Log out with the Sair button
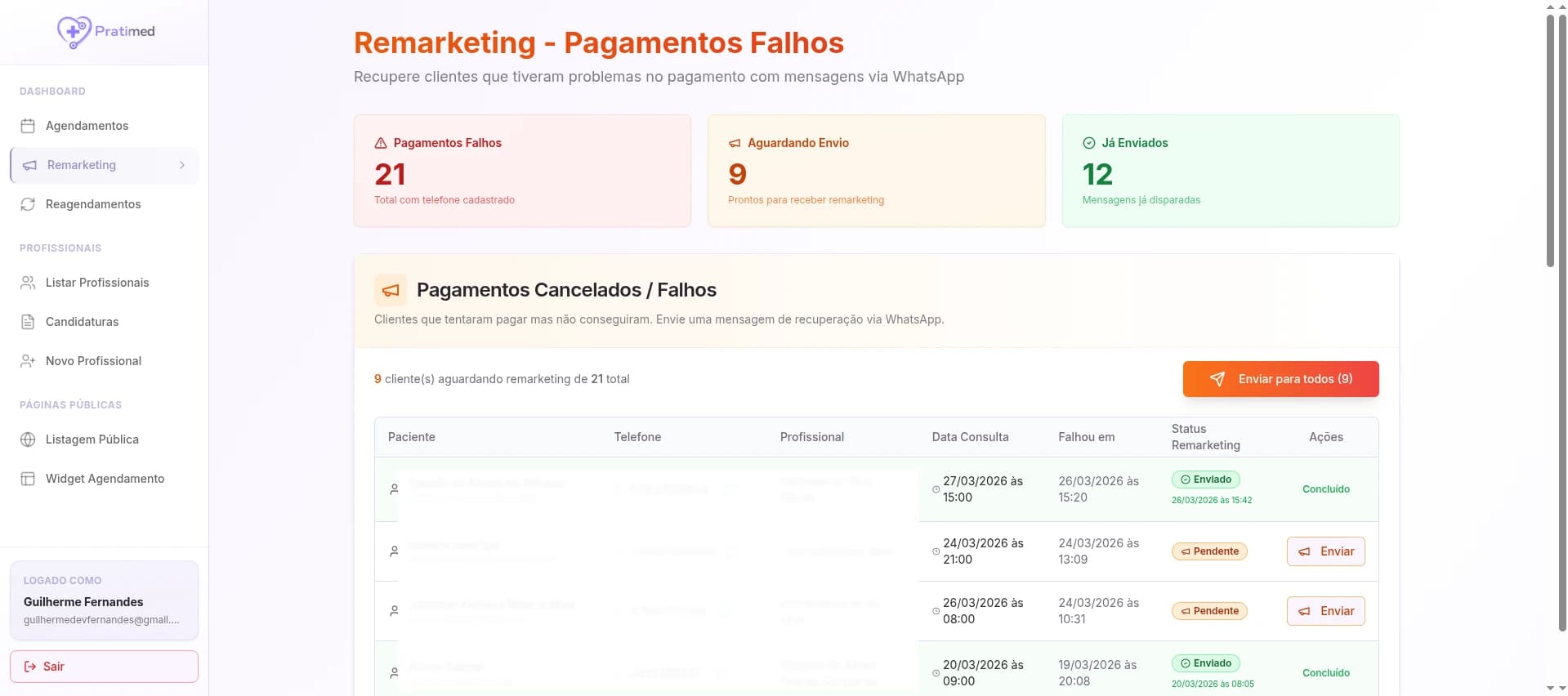1568x696 pixels. click(x=104, y=667)
